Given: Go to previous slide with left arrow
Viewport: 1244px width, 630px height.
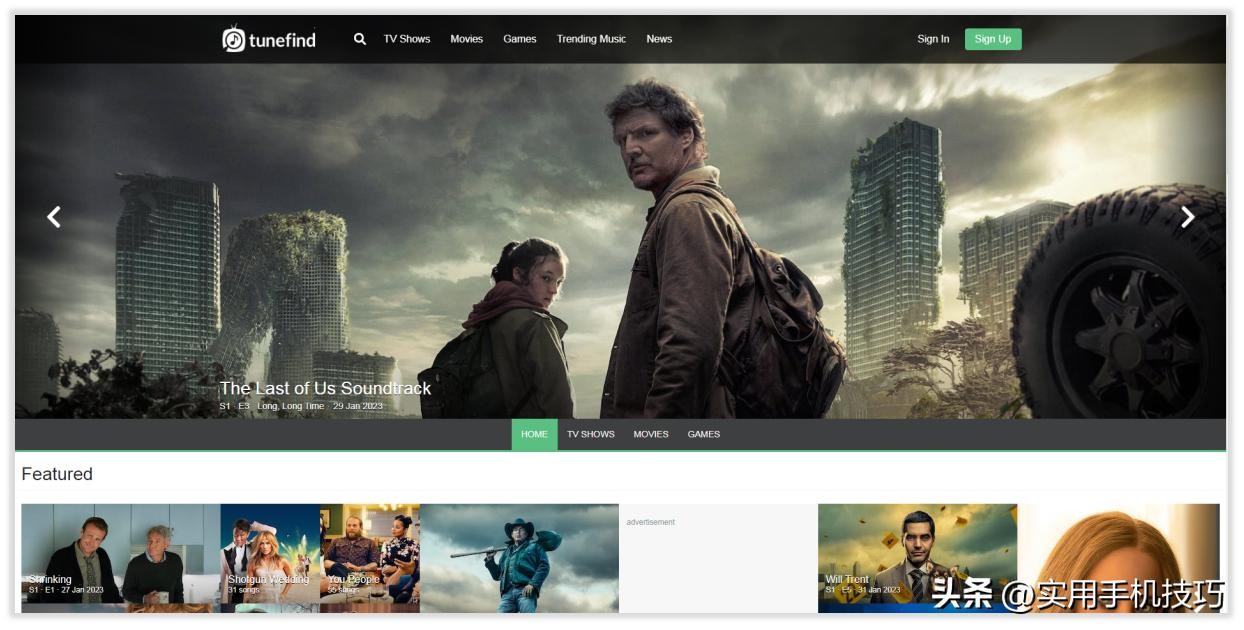Looking at the screenshot, I should pos(54,217).
